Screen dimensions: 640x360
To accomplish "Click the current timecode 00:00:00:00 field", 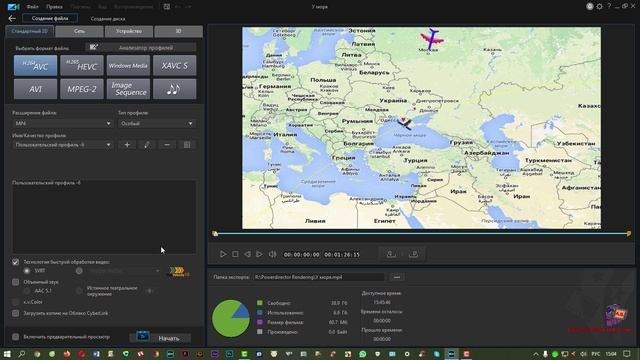I will (x=302, y=254).
